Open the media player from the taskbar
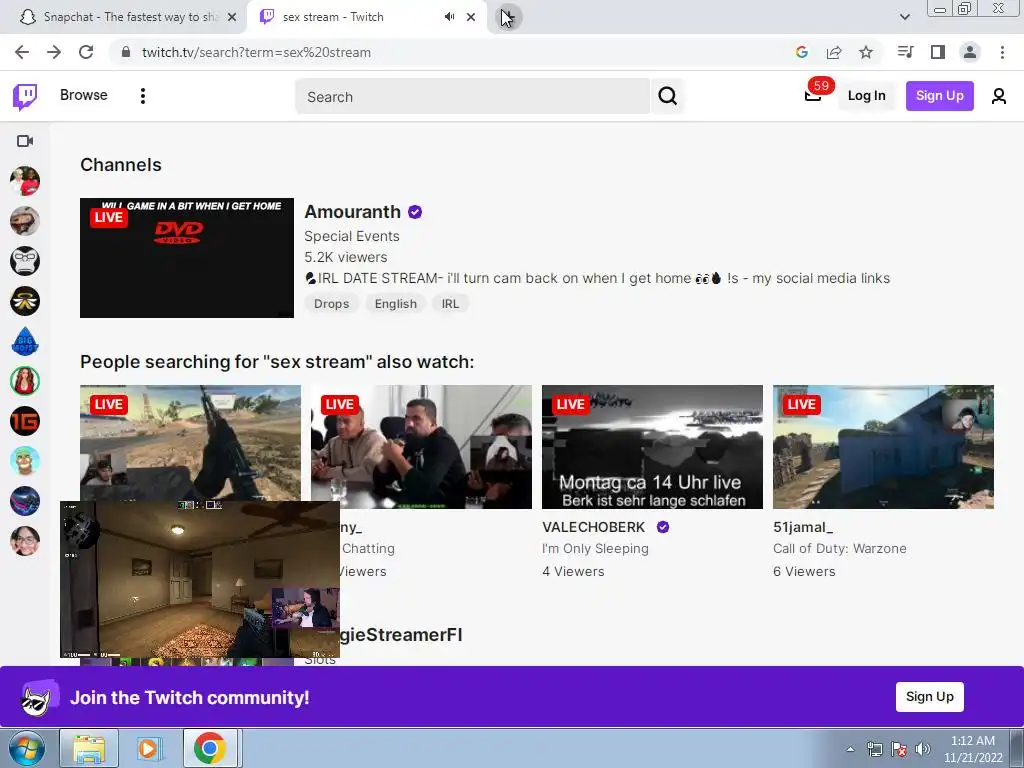Viewport: 1024px width, 768px height. click(x=149, y=748)
